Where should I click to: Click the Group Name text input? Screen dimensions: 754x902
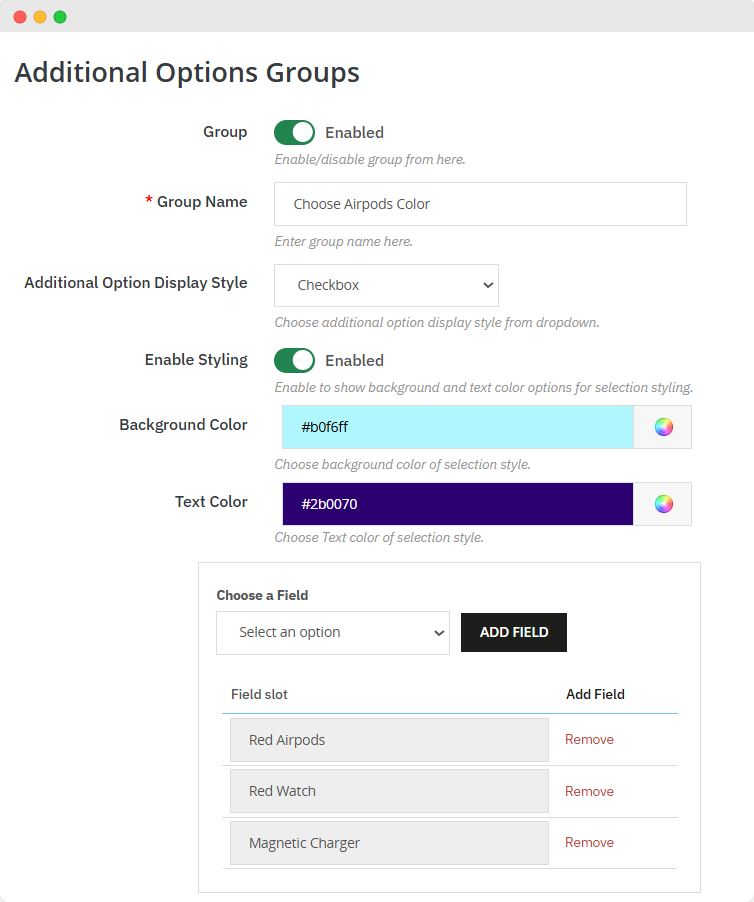click(x=480, y=204)
